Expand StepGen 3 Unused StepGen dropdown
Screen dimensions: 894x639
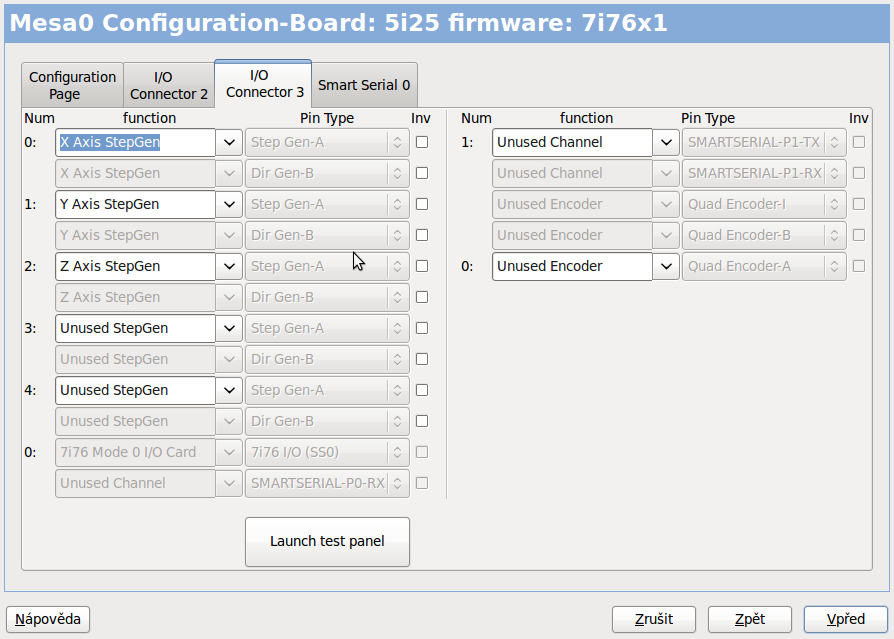pyautogui.click(x=229, y=329)
